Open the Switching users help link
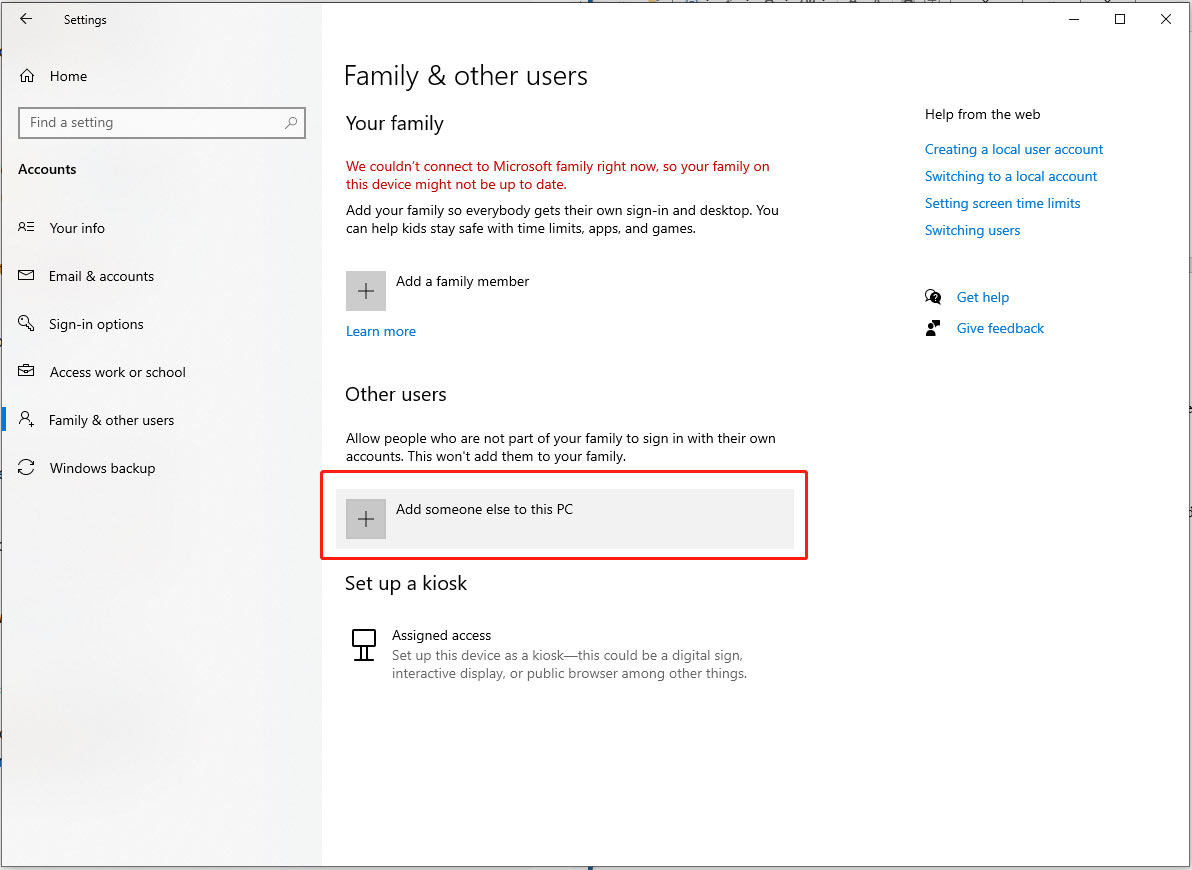Viewport: 1192px width, 870px height. click(972, 230)
